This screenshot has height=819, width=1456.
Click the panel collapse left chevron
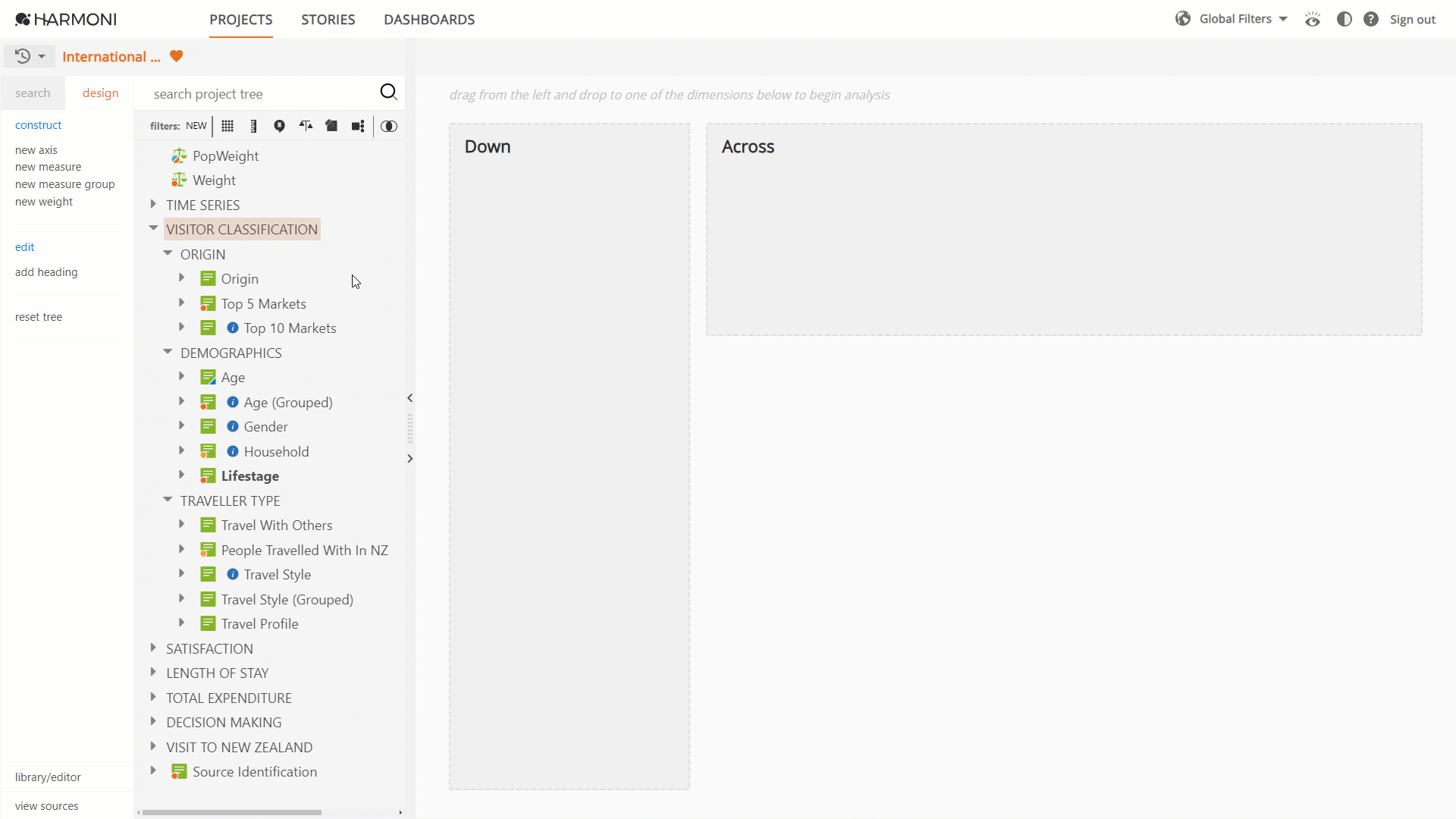(410, 398)
